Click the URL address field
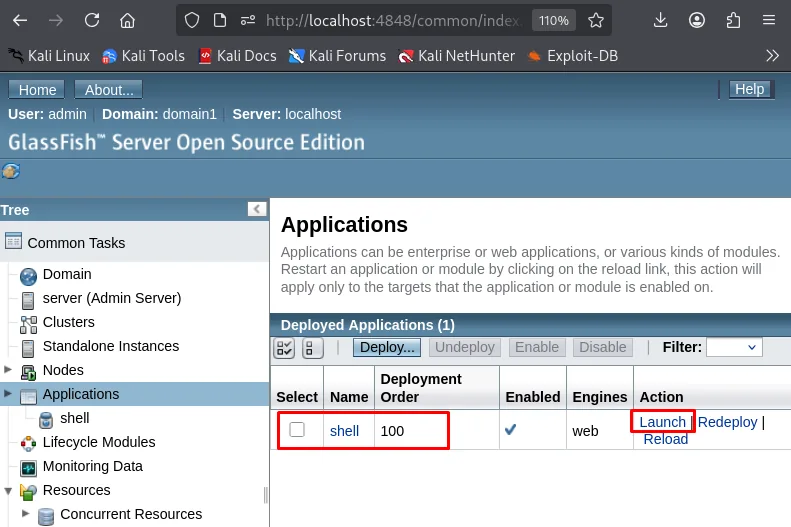This screenshot has width=791, height=527. click(x=393, y=21)
